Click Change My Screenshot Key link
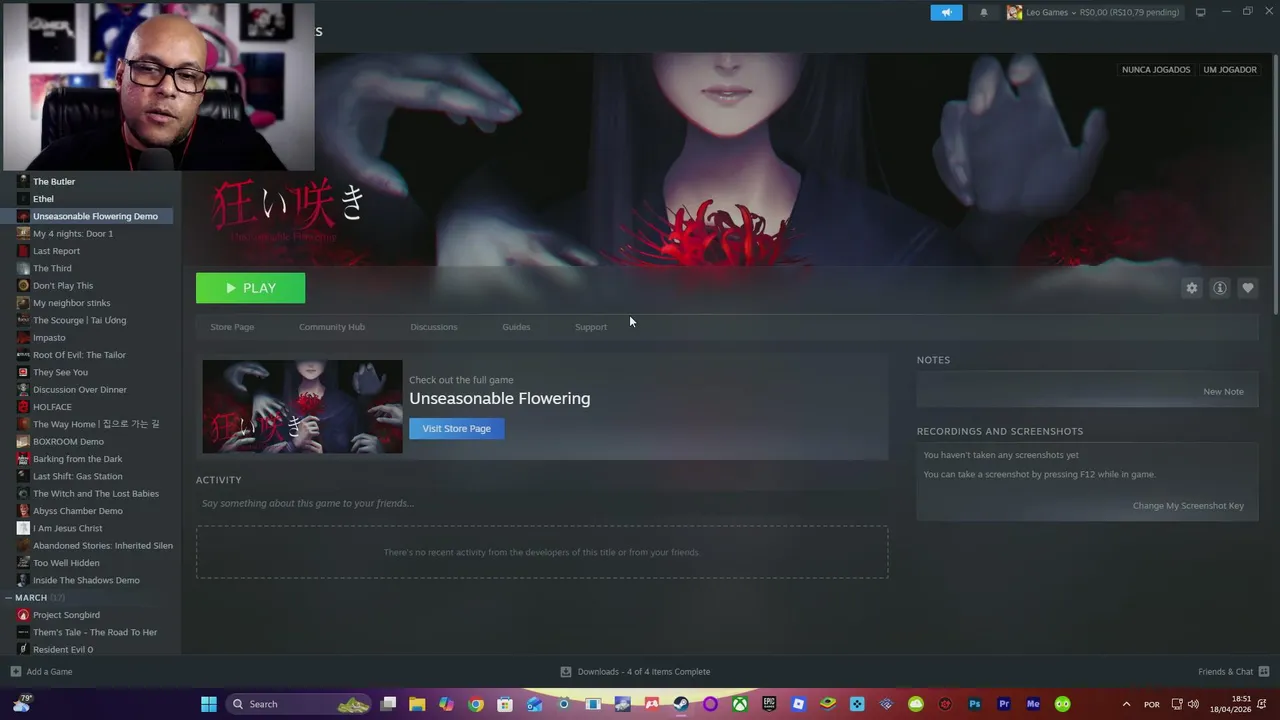1280x720 pixels. tap(1188, 505)
